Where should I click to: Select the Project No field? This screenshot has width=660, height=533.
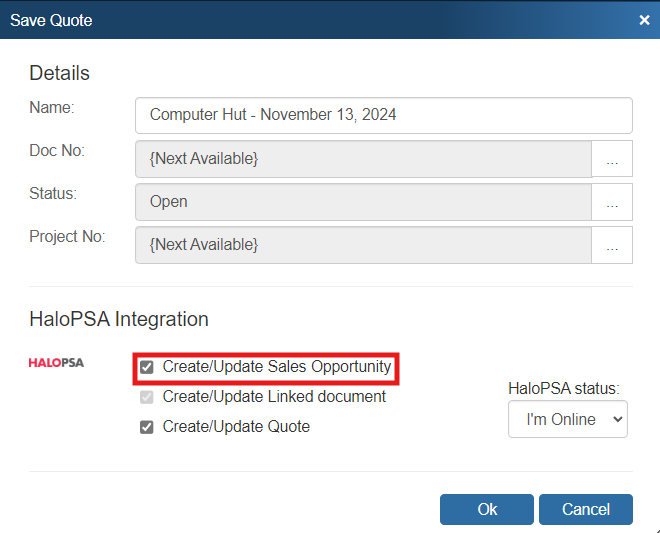point(363,245)
